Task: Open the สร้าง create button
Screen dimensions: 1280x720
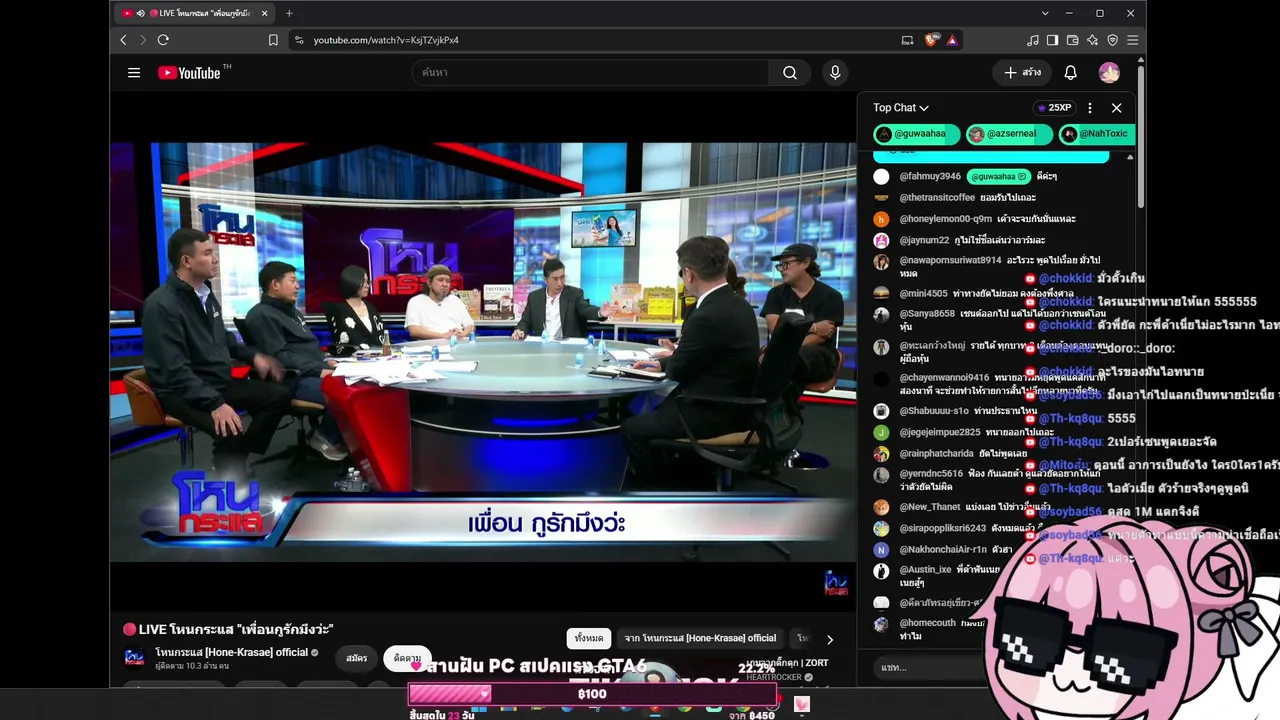Action: (x=1022, y=72)
